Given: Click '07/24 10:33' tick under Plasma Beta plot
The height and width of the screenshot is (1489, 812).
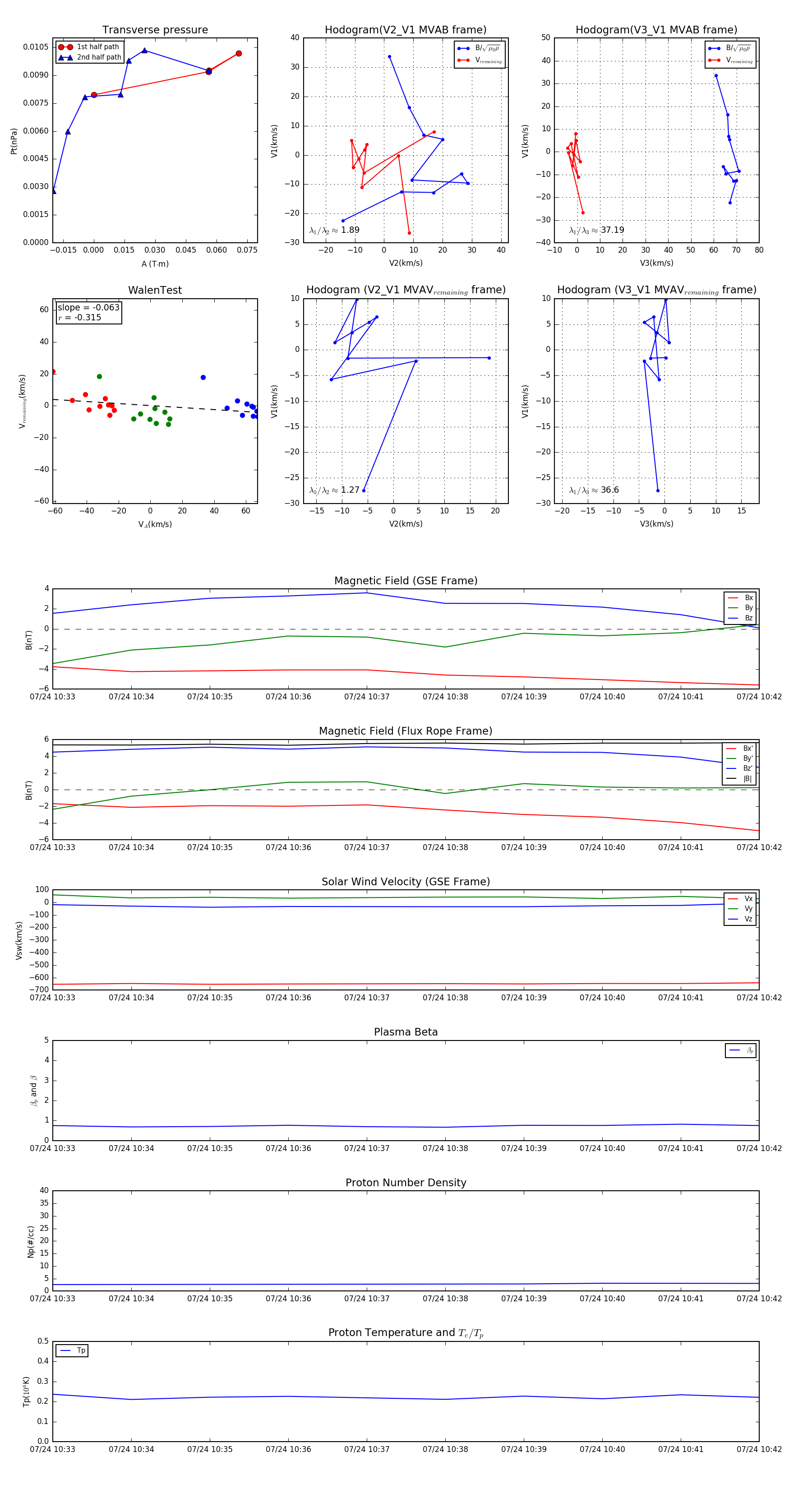Looking at the screenshot, I should click(x=53, y=1148).
